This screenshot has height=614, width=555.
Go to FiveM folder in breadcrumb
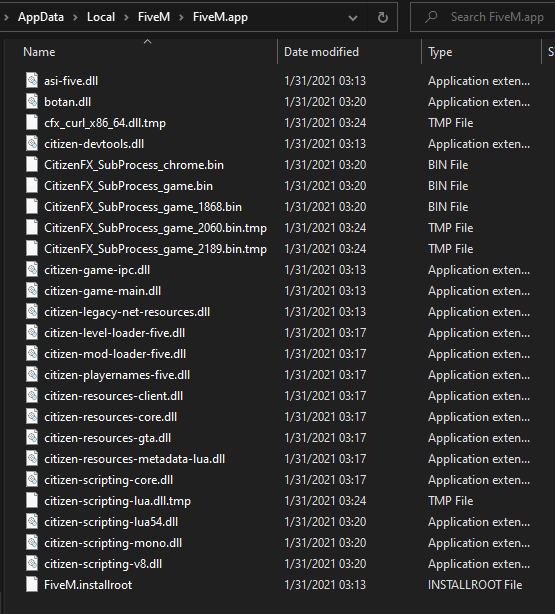154,17
